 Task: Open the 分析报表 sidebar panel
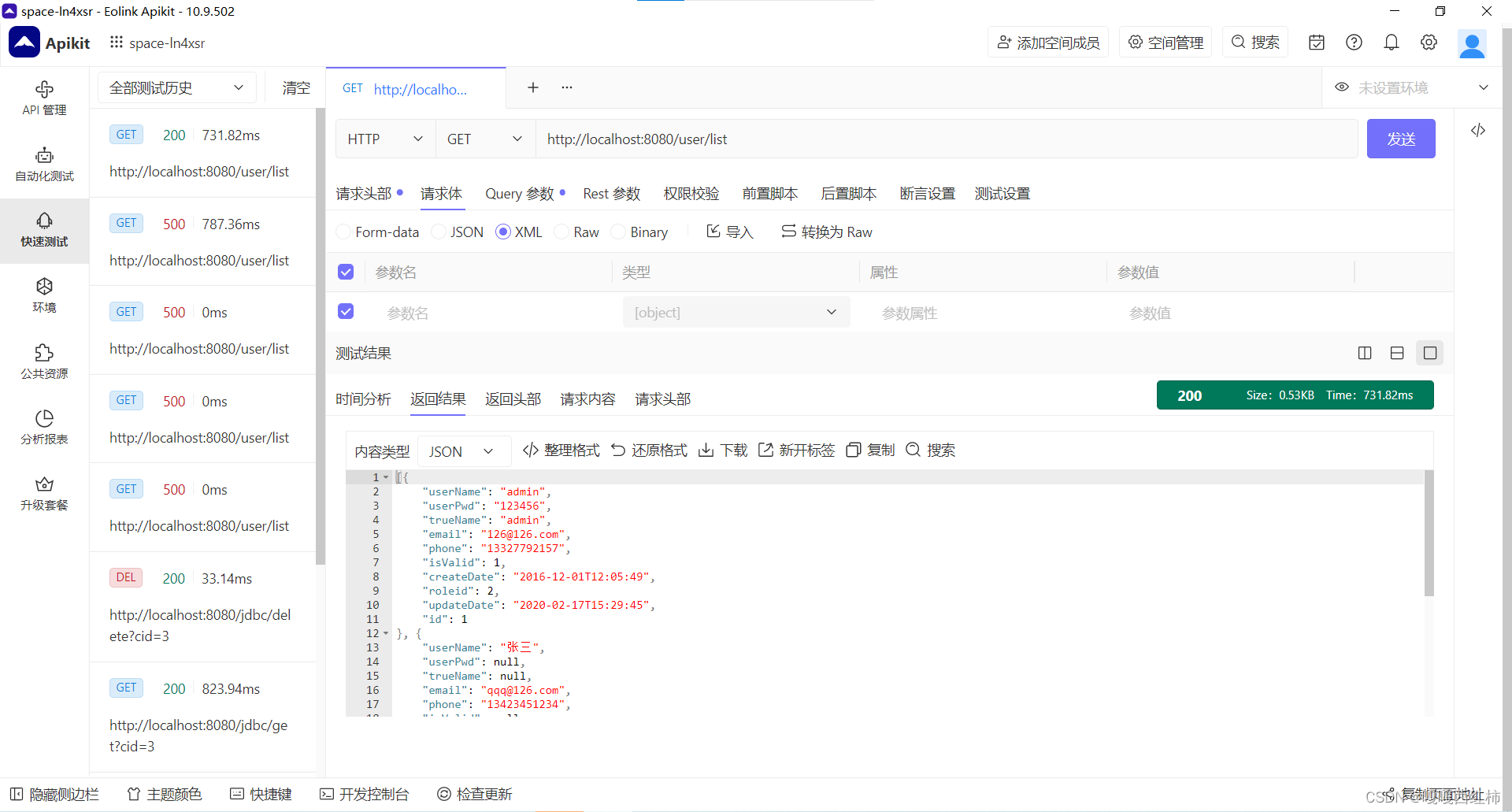pyautogui.click(x=44, y=426)
